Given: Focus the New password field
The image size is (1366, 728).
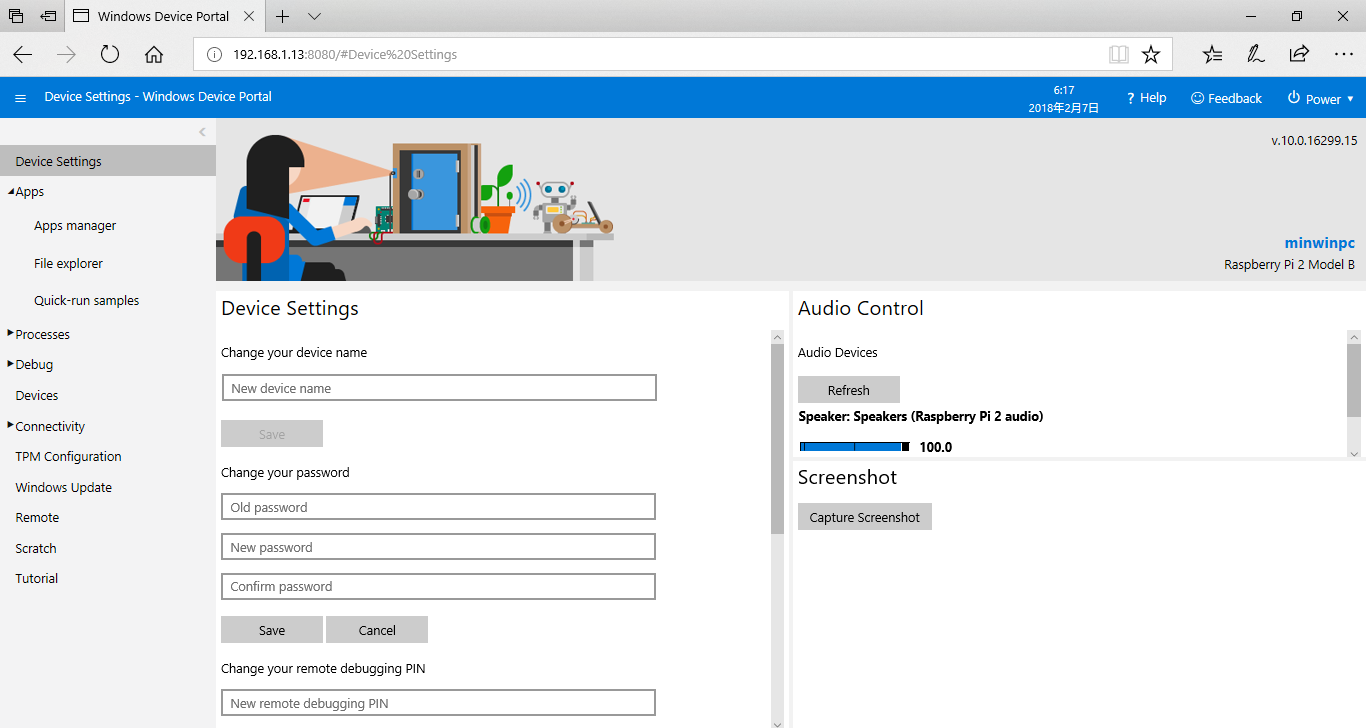Looking at the screenshot, I should coord(438,547).
